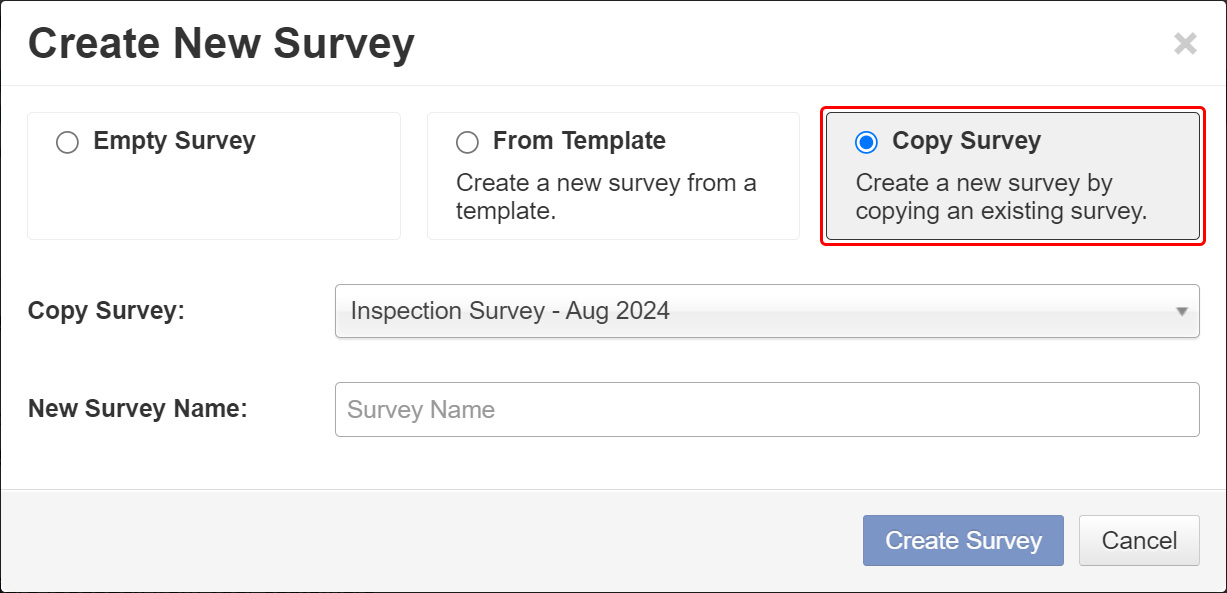
Task: Close the Create New Survey dialog
Action: tap(1185, 44)
